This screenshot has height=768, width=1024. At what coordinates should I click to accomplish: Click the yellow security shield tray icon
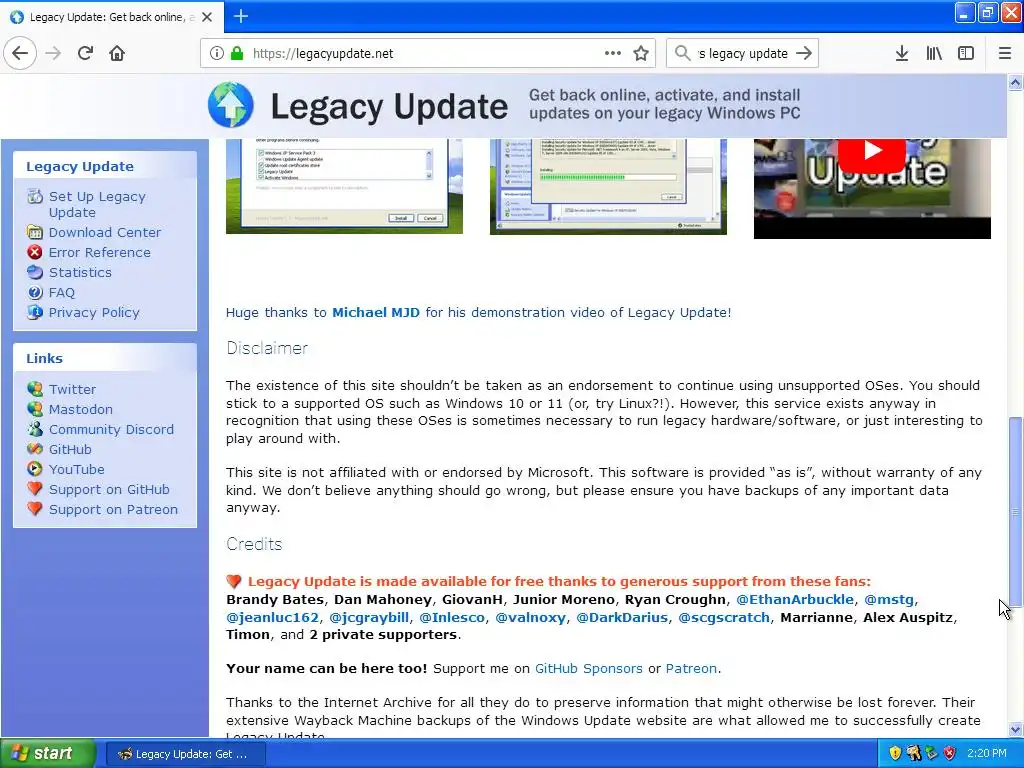point(895,754)
